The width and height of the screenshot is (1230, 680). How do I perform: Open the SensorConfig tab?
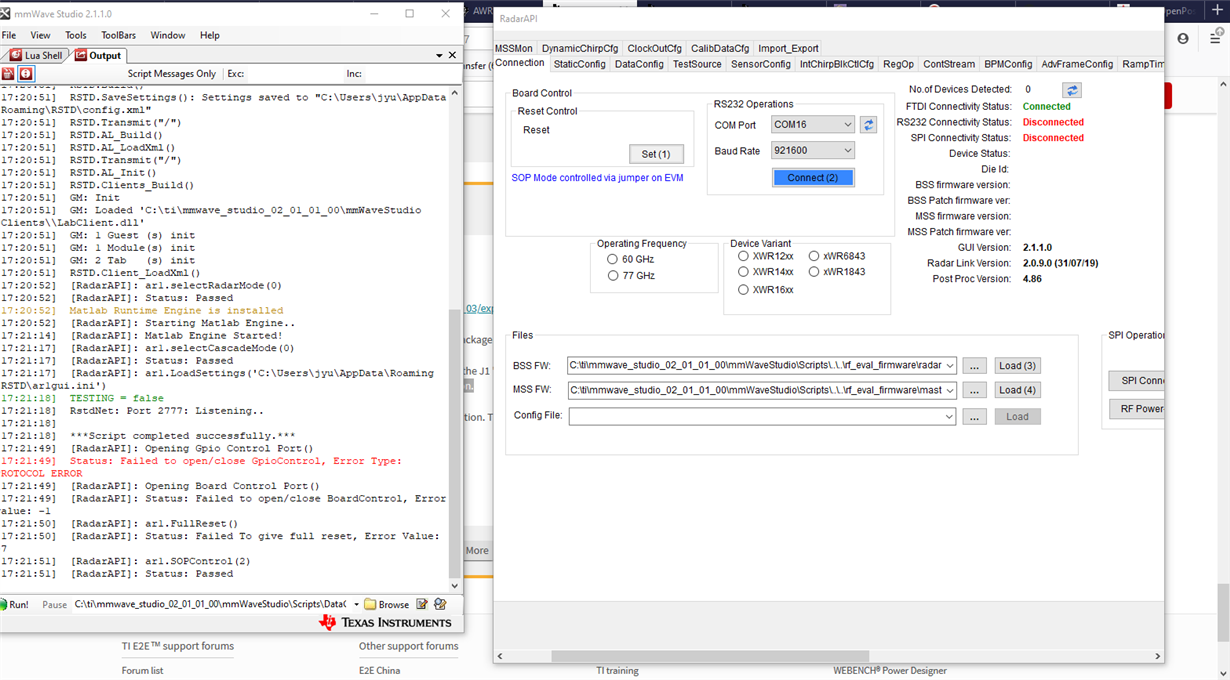[x=761, y=64]
